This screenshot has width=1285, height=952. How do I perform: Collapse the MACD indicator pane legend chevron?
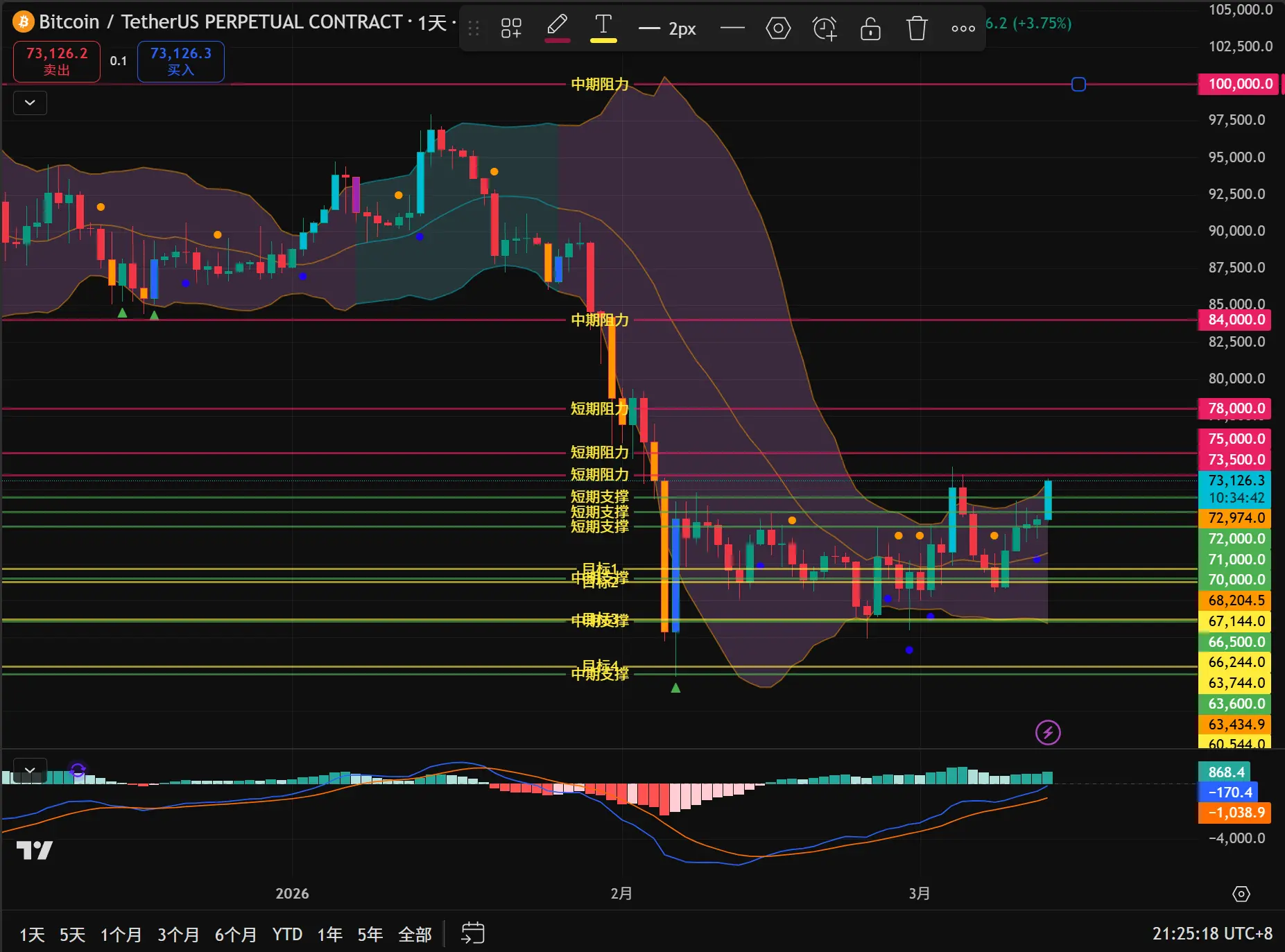30,770
